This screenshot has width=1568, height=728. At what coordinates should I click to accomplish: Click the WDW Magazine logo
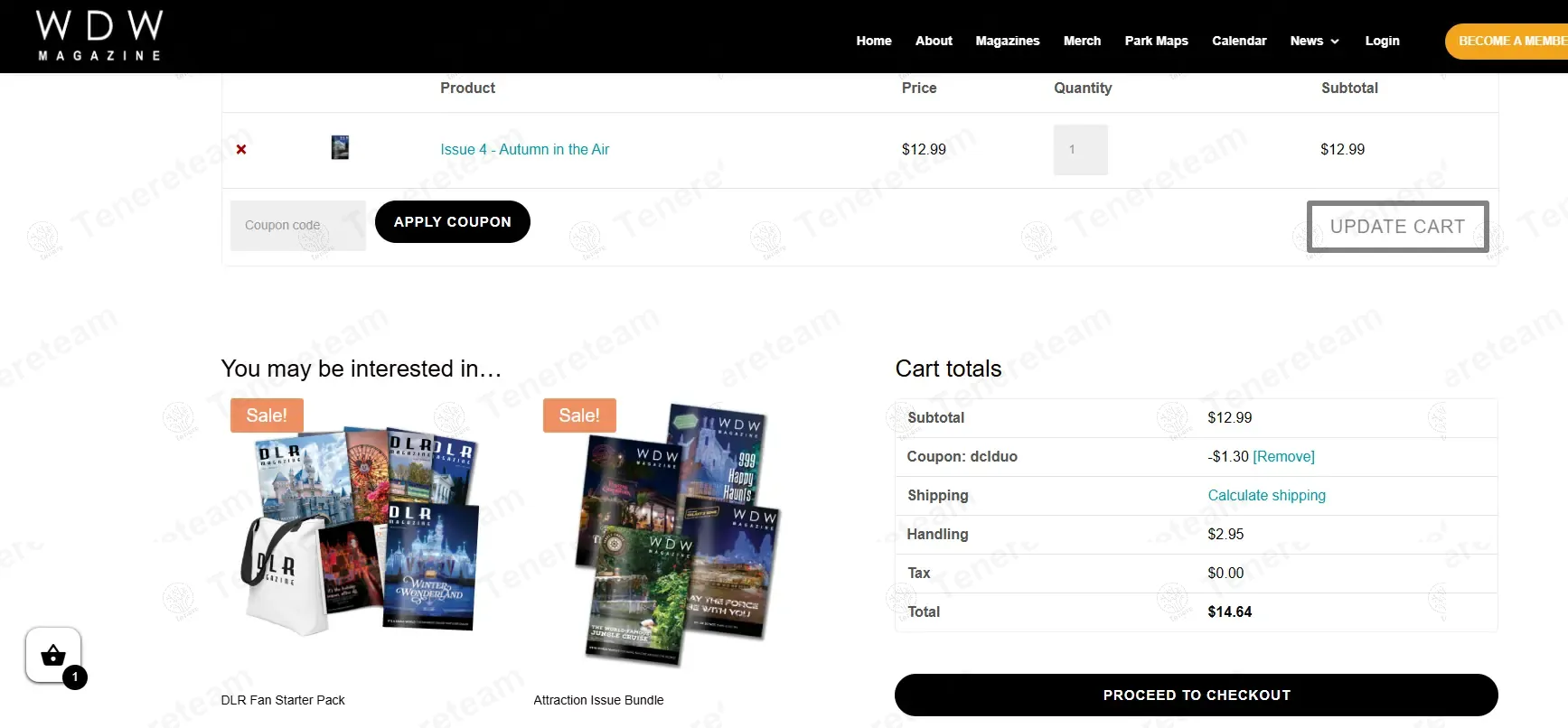tap(99, 36)
